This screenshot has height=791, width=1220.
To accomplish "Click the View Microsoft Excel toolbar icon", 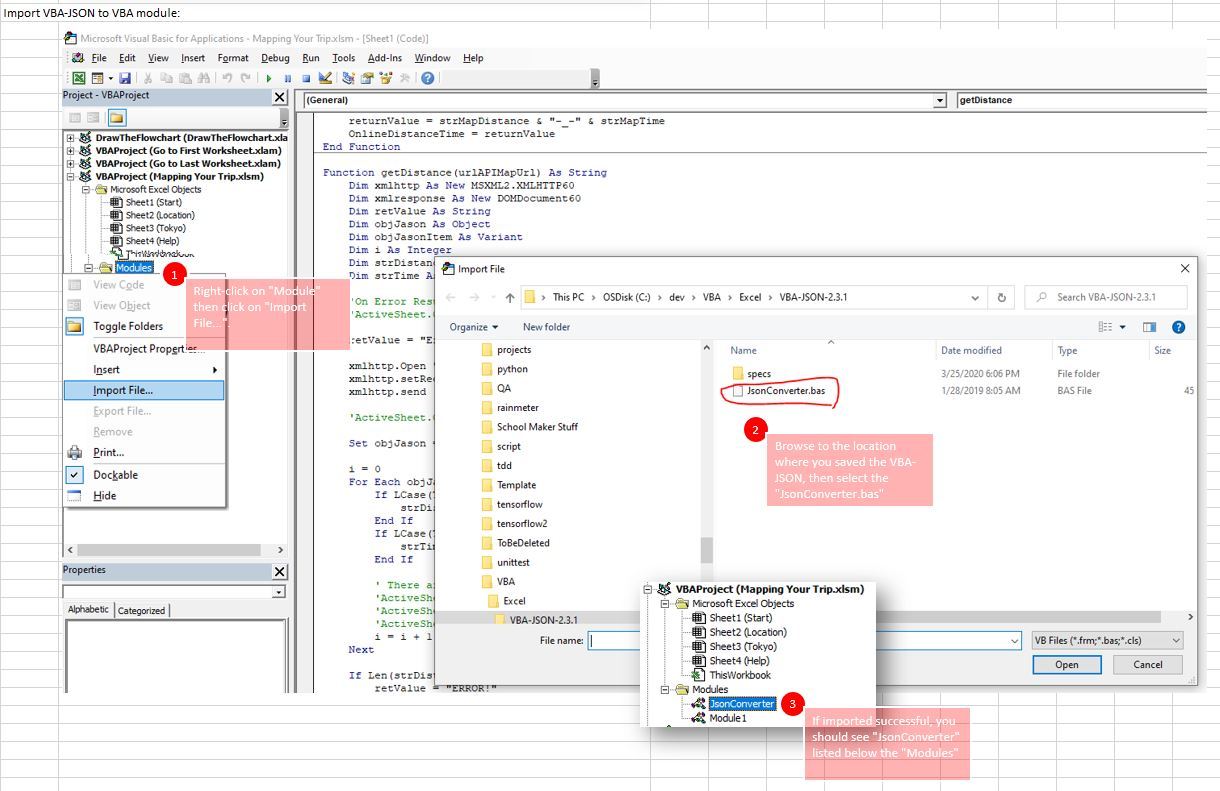I will pos(79,78).
